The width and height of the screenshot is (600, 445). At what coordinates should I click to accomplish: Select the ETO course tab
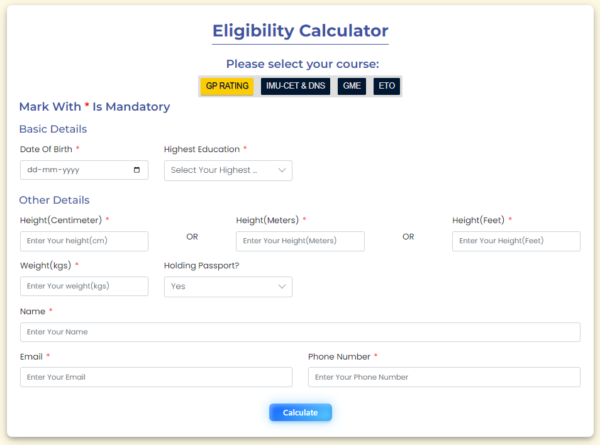pos(386,86)
